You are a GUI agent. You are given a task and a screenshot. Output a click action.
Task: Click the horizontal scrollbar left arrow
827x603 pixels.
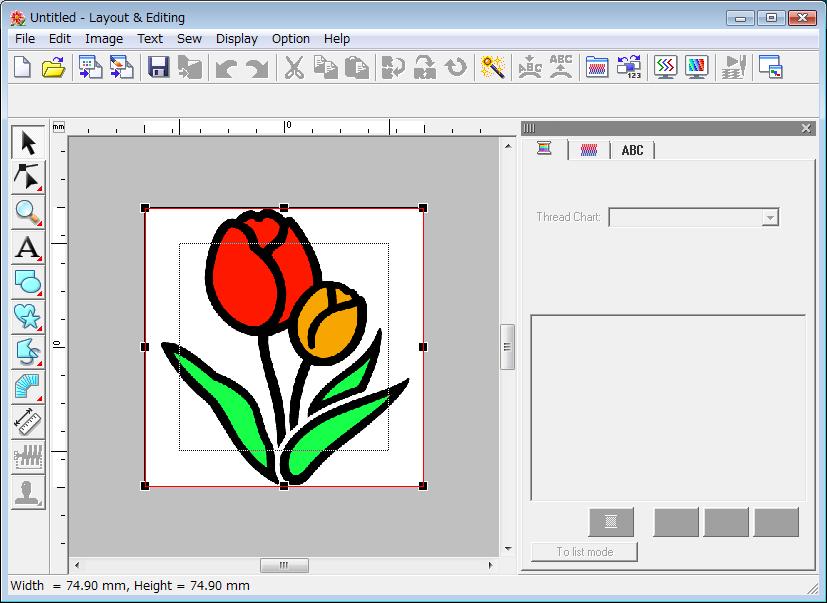coord(77,565)
